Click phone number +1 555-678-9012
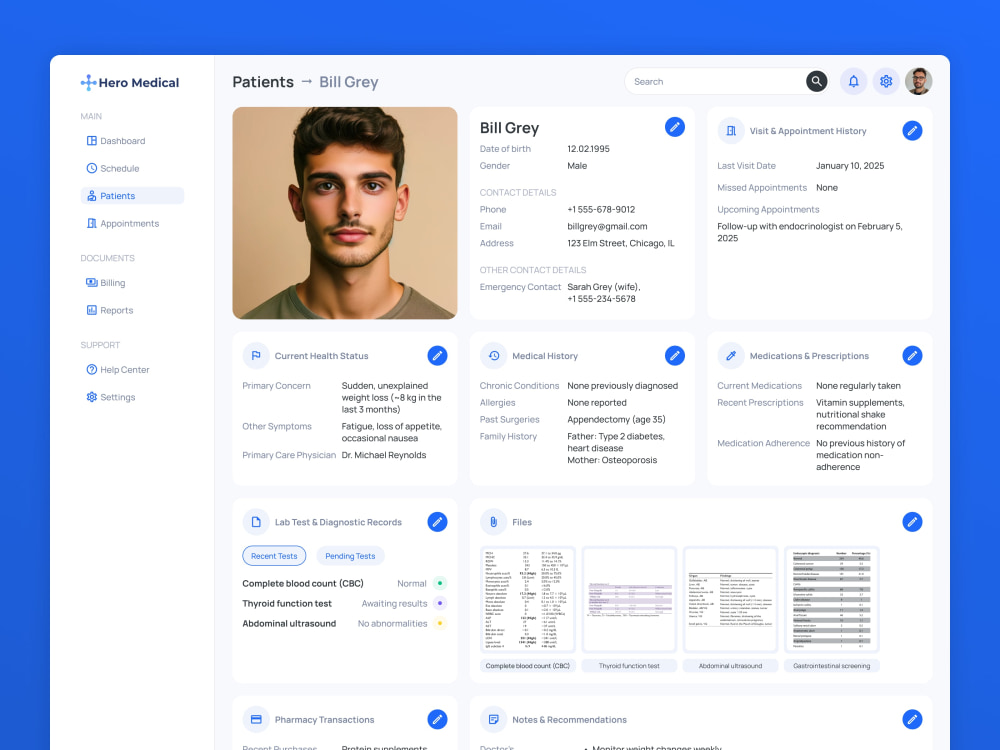 click(601, 209)
